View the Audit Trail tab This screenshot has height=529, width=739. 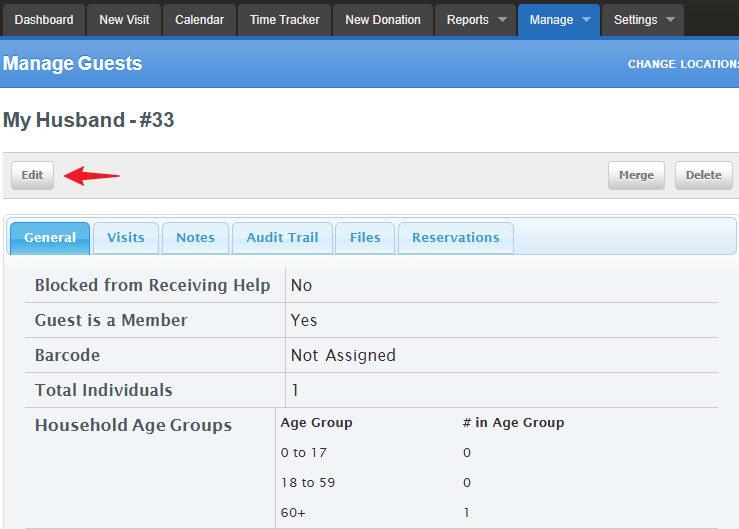click(x=282, y=238)
